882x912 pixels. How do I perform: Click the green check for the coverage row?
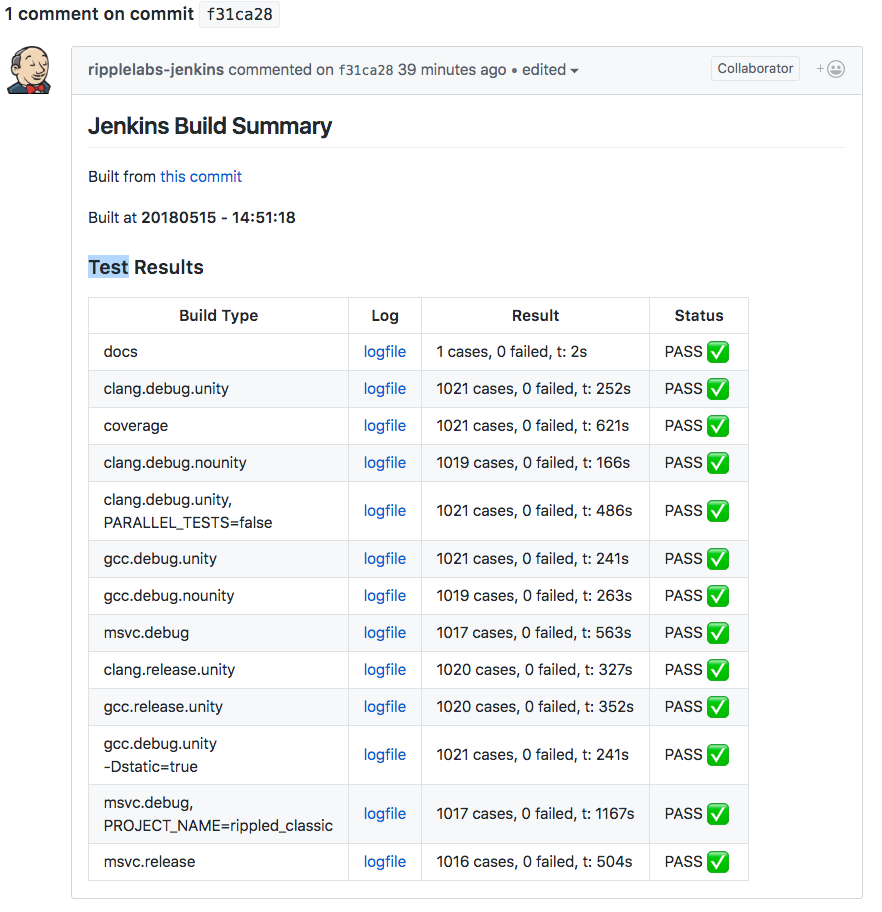(x=718, y=426)
